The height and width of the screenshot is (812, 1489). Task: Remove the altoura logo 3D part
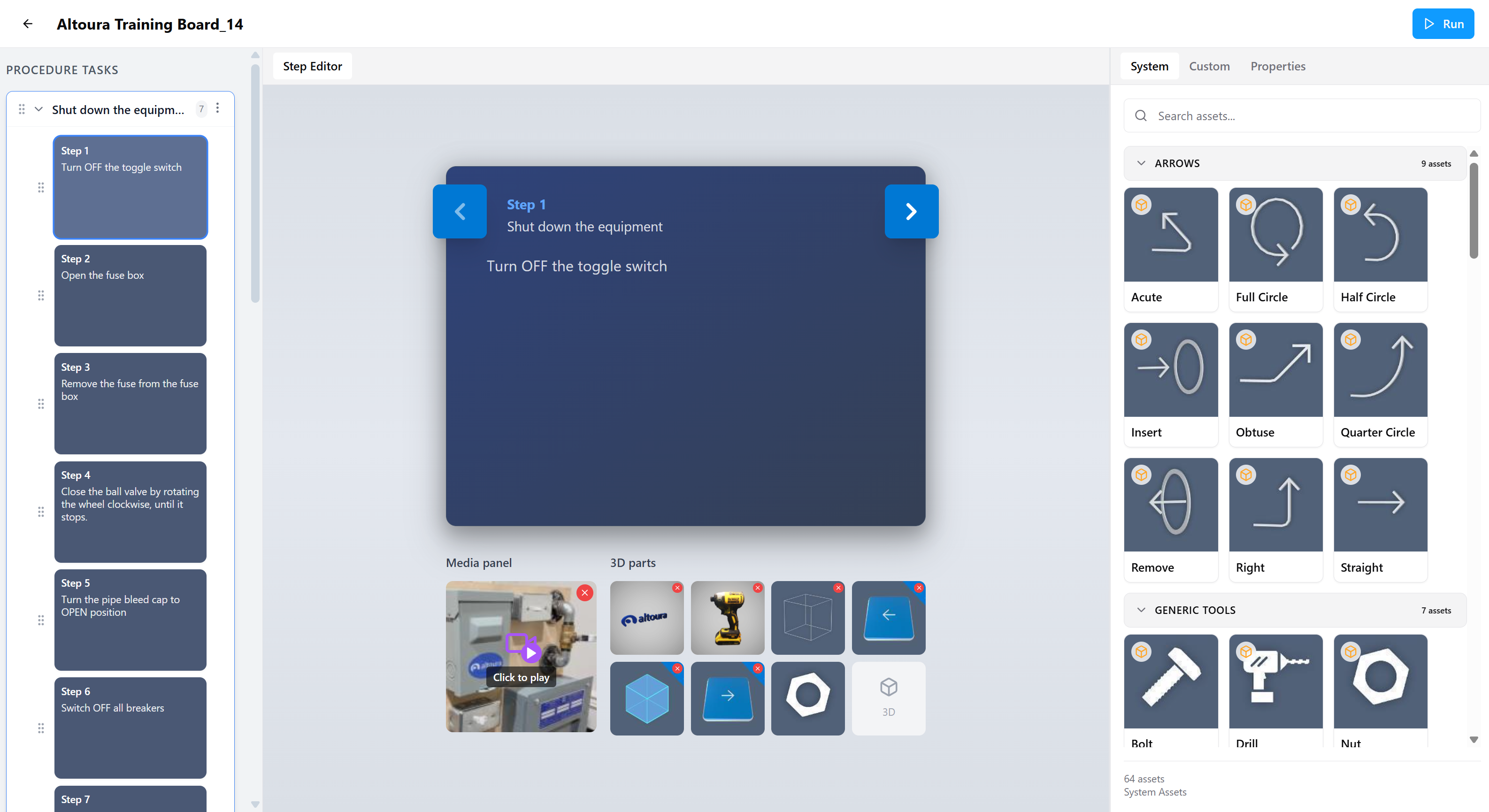point(677,588)
